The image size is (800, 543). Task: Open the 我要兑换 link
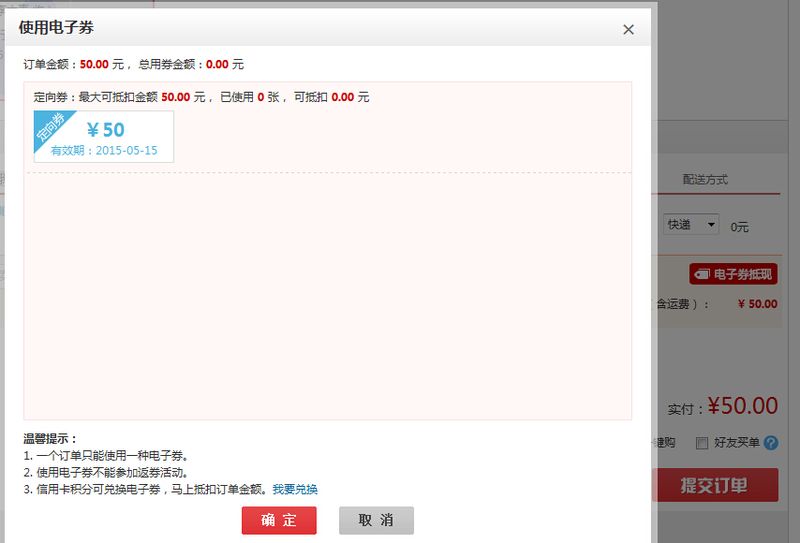[x=295, y=489]
